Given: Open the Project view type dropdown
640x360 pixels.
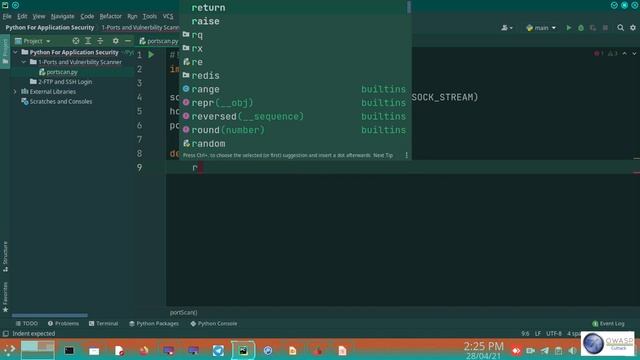Looking at the screenshot, I should 33,41.
